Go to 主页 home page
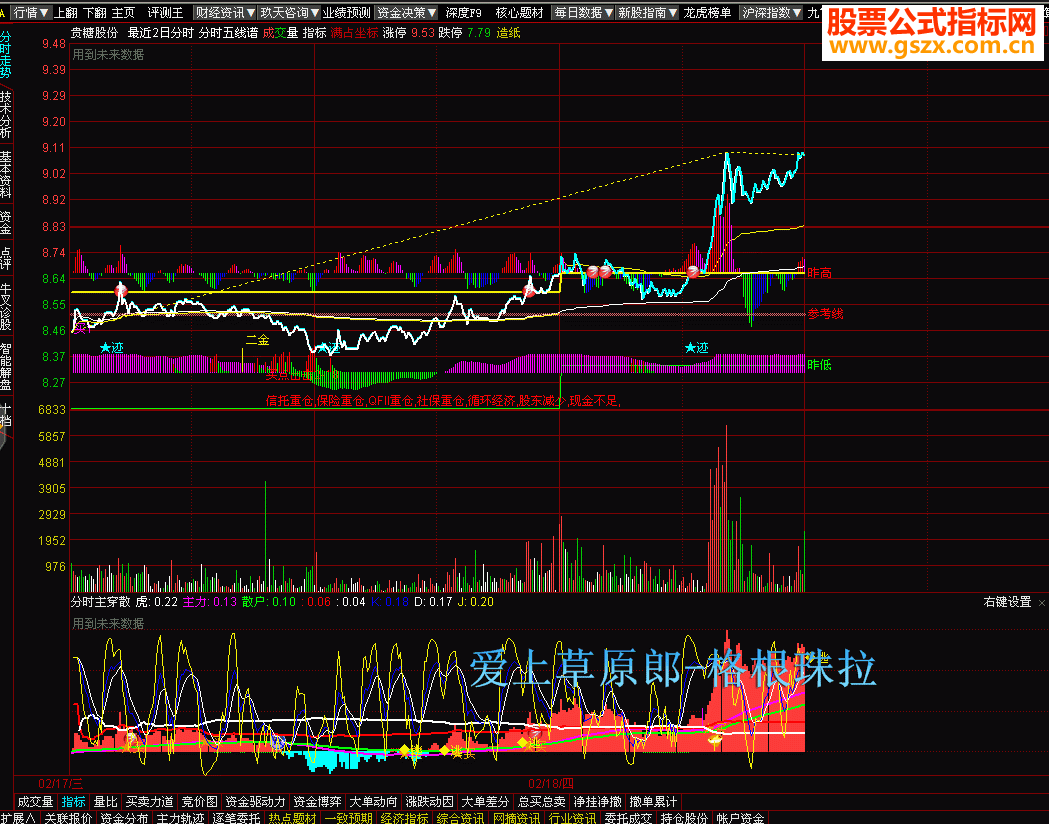 (x=123, y=13)
